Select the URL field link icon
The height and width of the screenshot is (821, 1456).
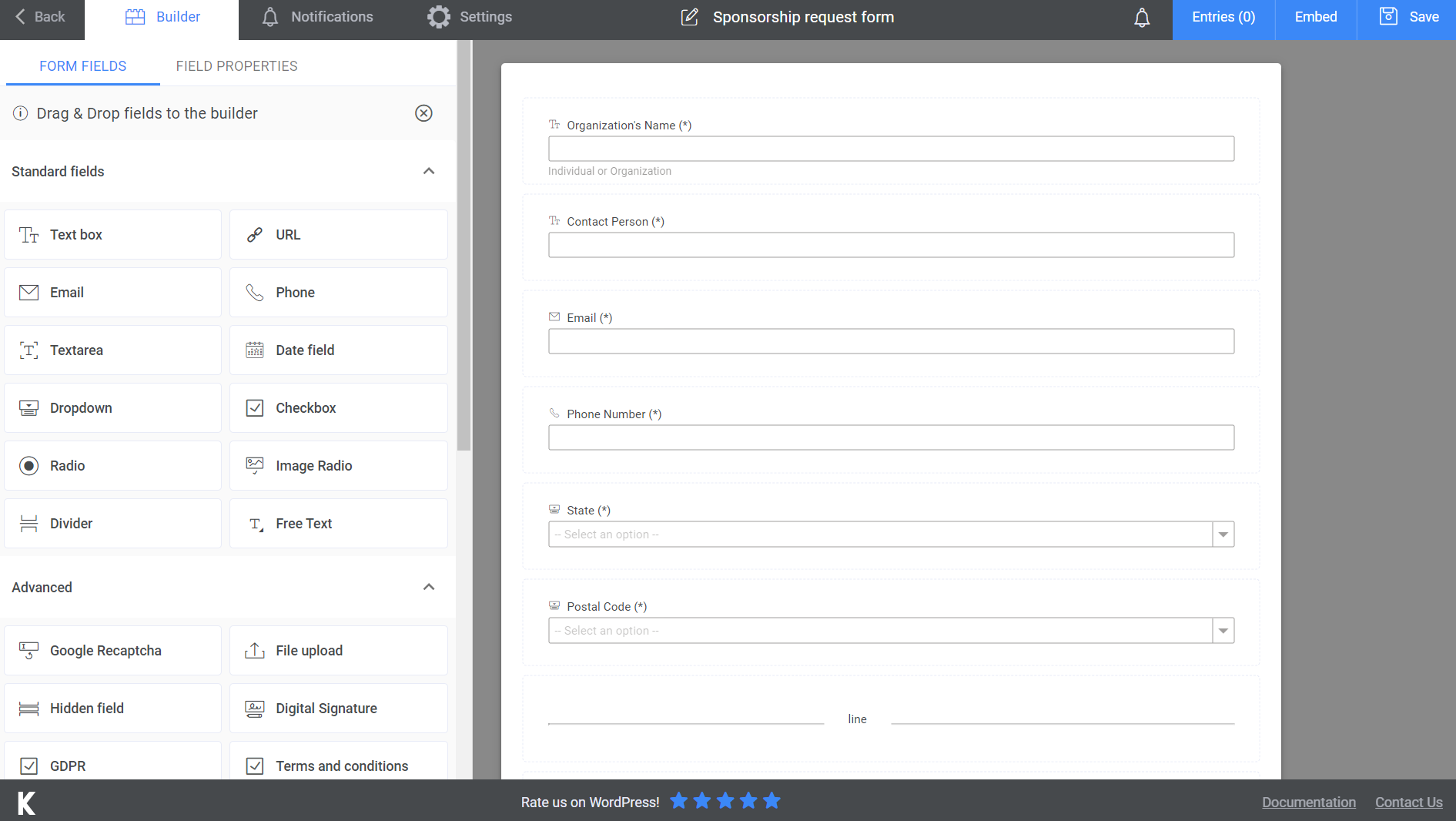255,235
